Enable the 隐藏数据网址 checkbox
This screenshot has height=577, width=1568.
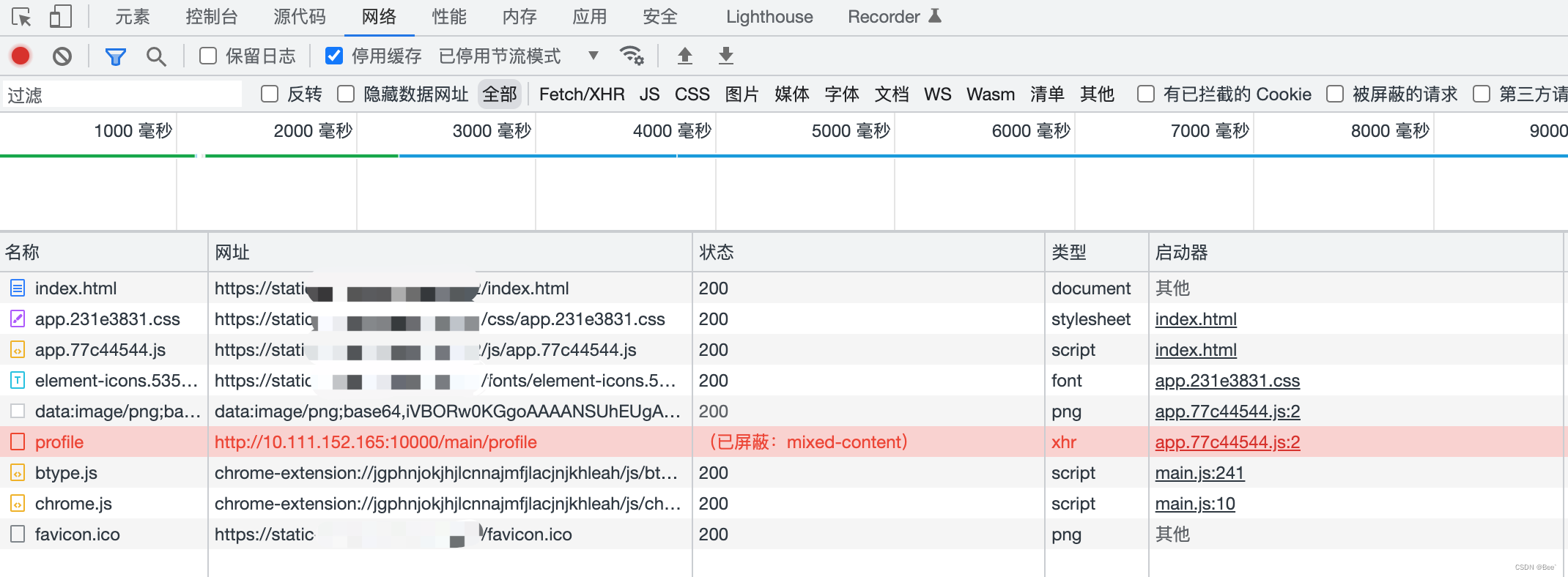346,94
